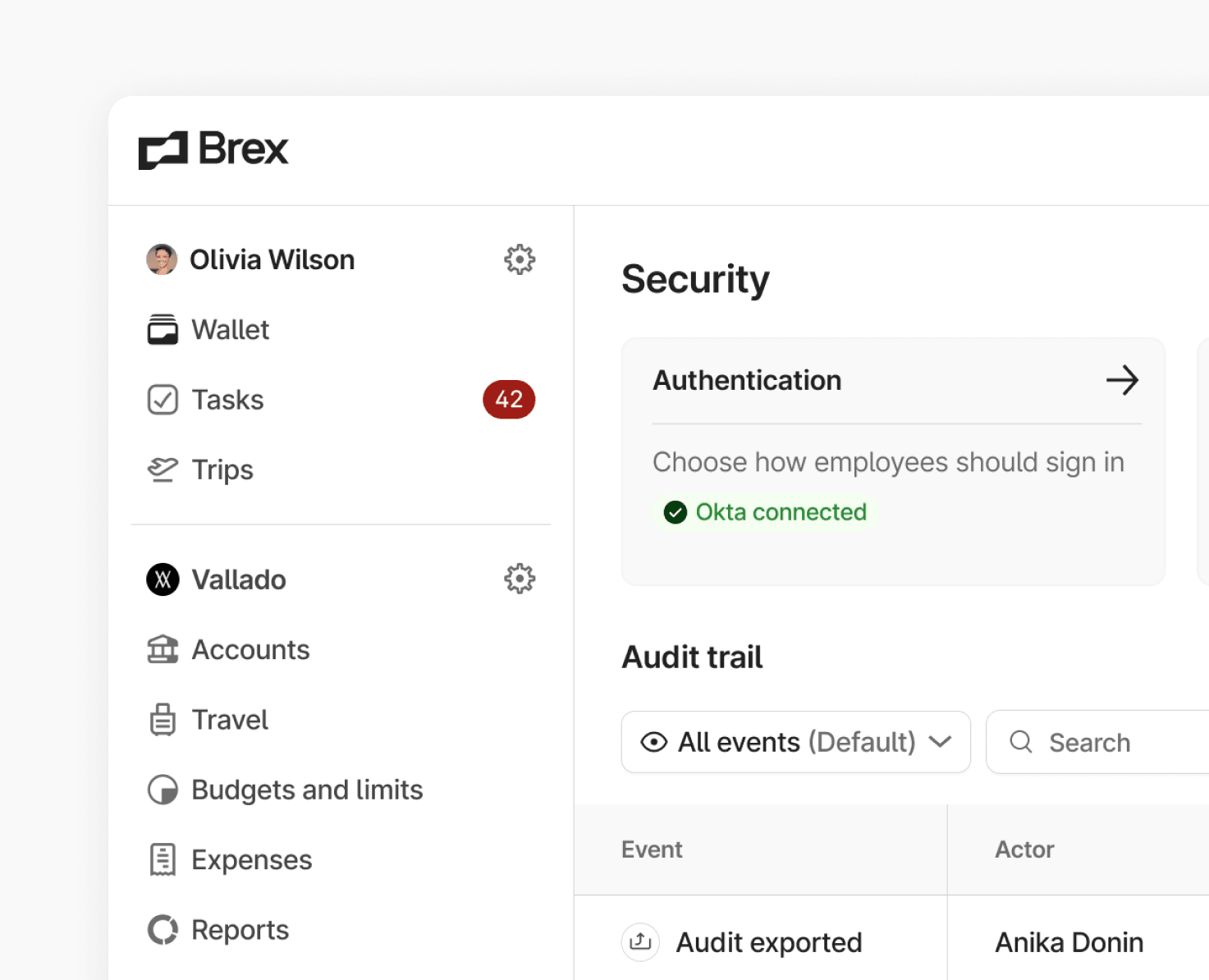The width and height of the screenshot is (1209, 980).
Task: Click the Brex logo
Action: 213,149
